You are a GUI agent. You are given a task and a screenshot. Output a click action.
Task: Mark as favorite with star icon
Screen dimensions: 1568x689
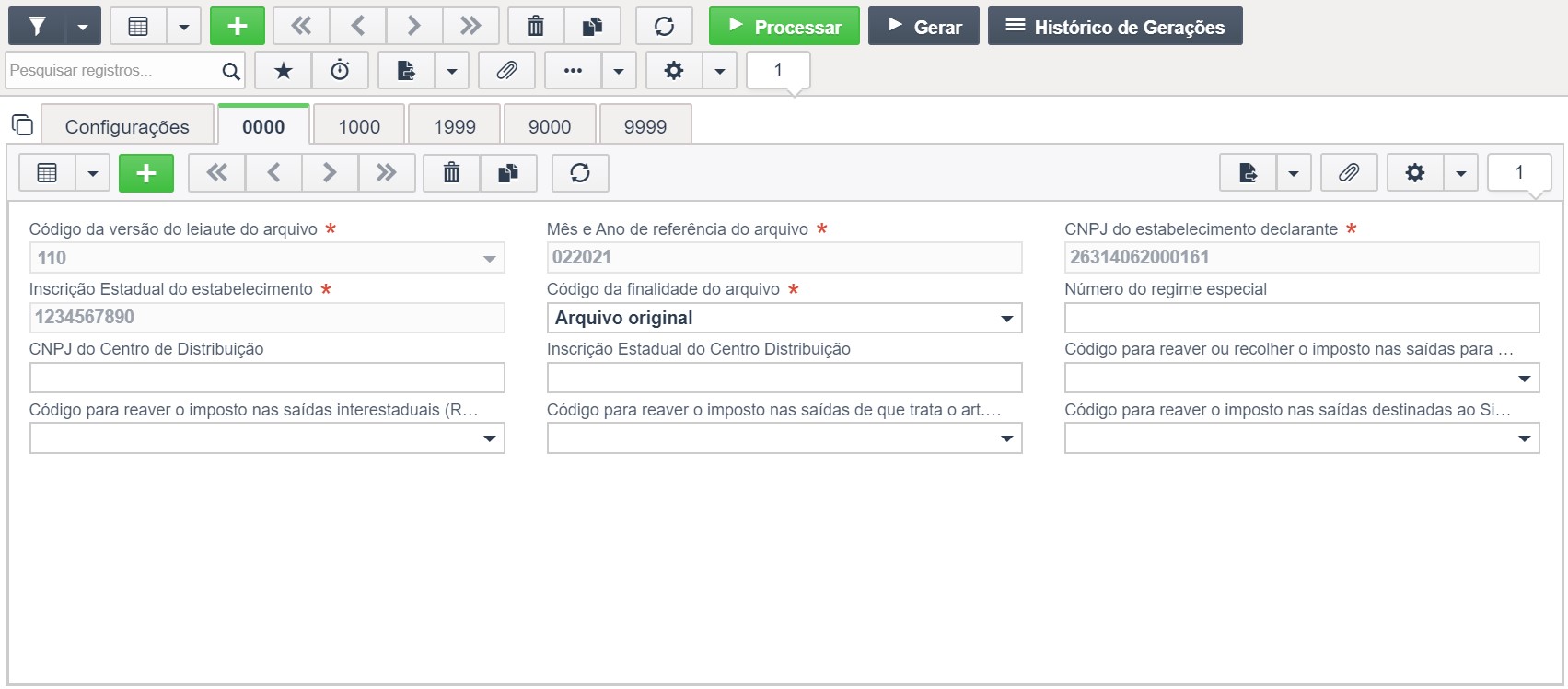click(x=284, y=71)
